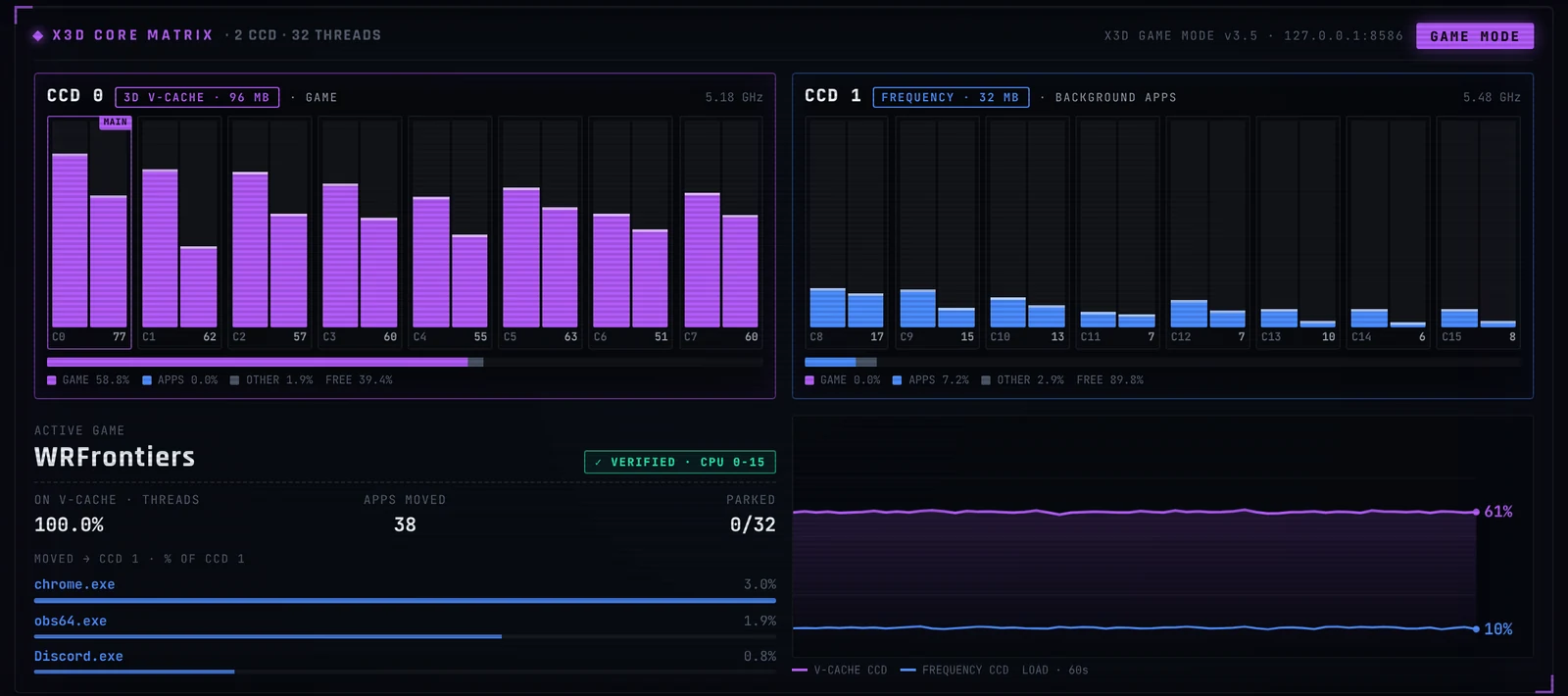Click the gray OTHER 1.9% legend swatch
This screenshot has height=696, width=1568.
(235, 380)
